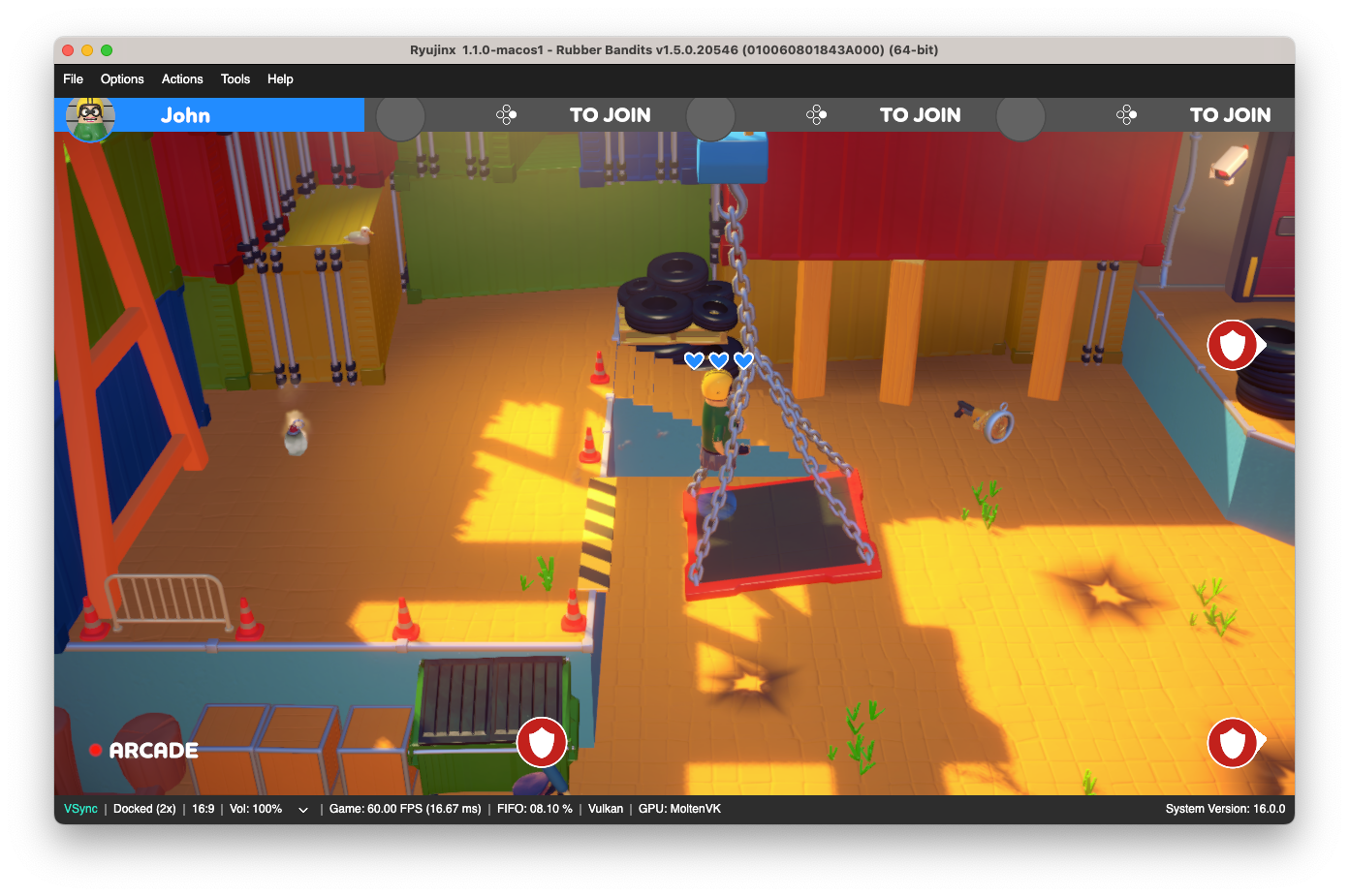The height and width of the screenshot is (896, 1349).
Task: Click the System Version: 16.0.0 text
Action: [1225, 809]
